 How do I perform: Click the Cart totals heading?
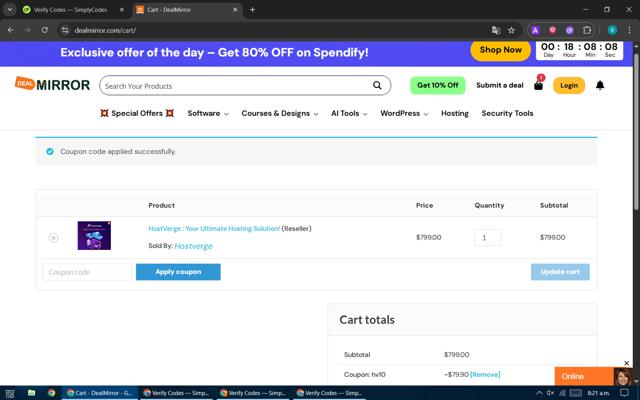click(x=367, y=320)
